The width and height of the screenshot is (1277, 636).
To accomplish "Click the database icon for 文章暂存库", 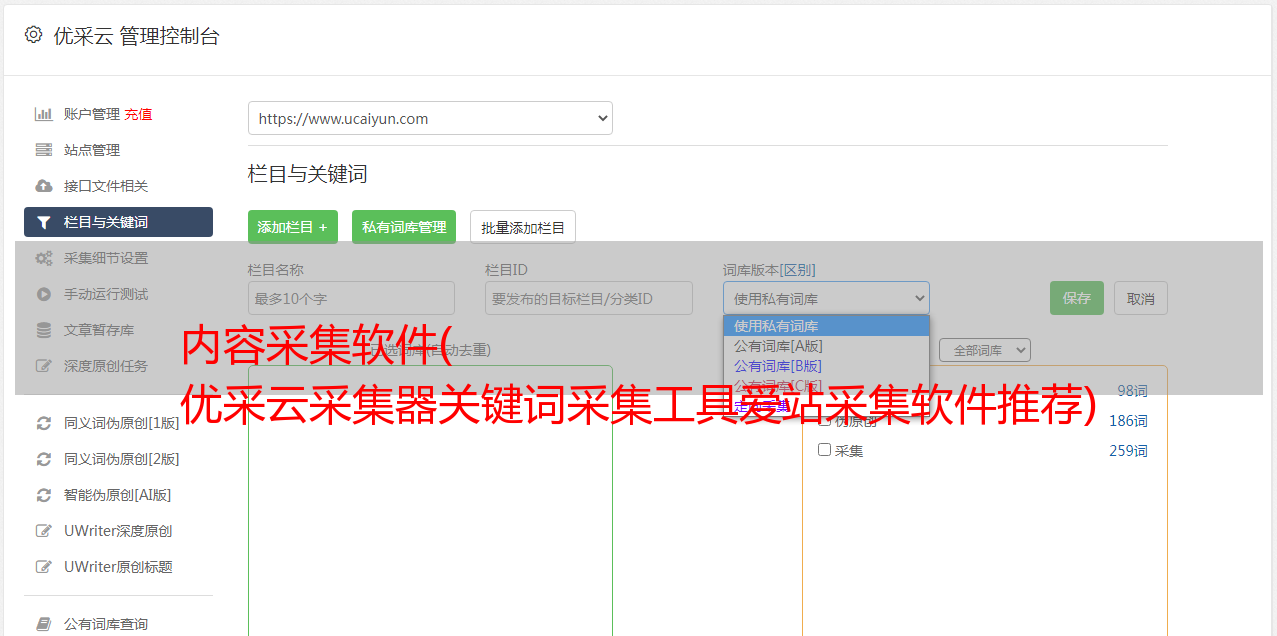I will tap(44, 330).
